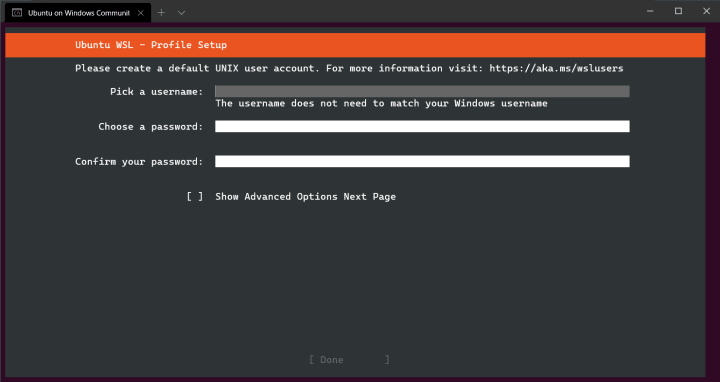Minimize the terminal window
720x382 pixels.
(650, 11)
